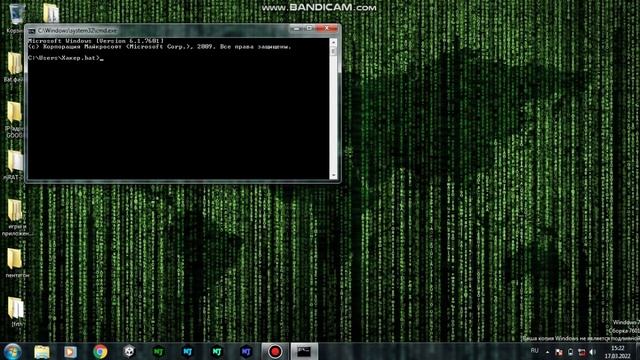Click the cmd scrollbar up arrow
This screenshot has height=360, width=640.
pyautogui.click(x=333, y=42)
